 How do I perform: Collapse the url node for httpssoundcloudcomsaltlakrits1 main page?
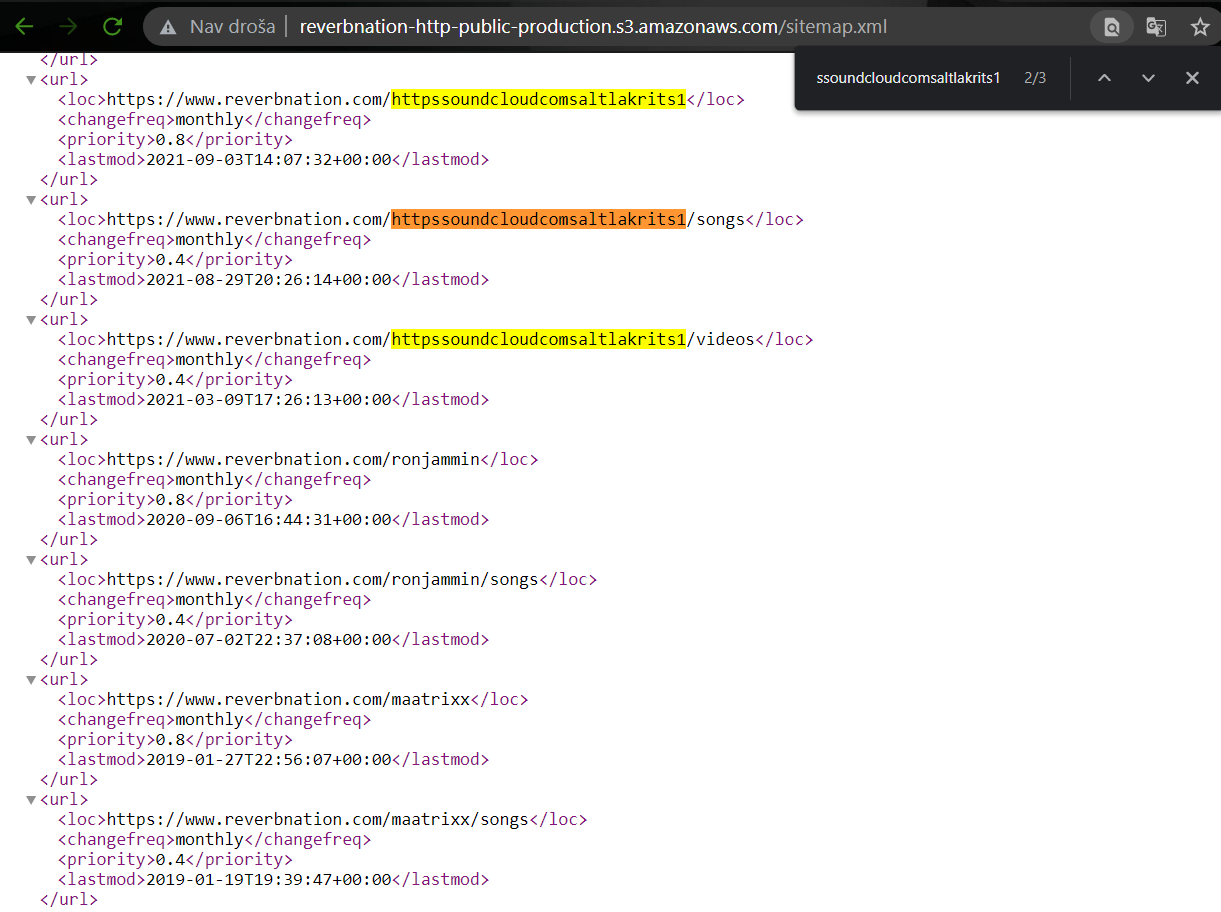[31, 80]
